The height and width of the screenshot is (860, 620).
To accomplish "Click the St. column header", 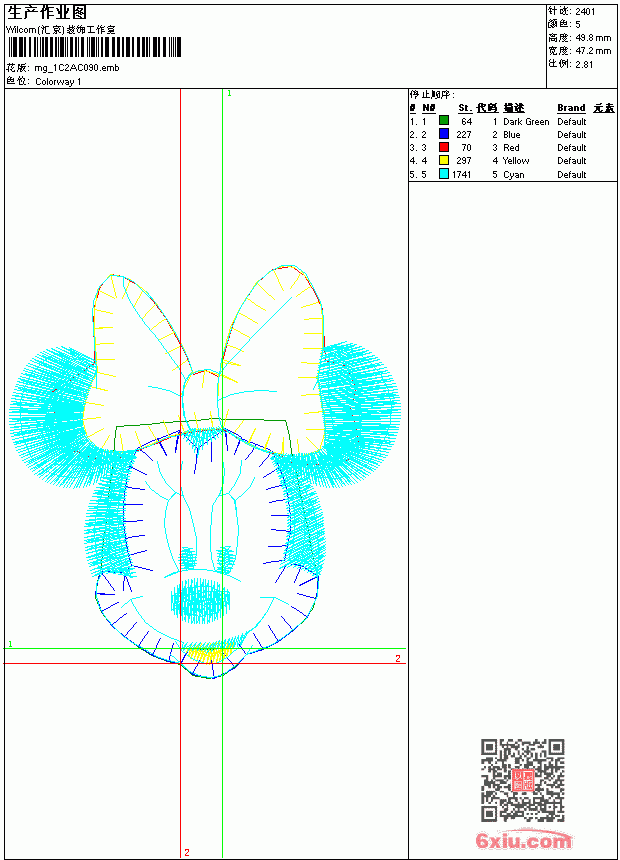I will [x=465, y=108].
